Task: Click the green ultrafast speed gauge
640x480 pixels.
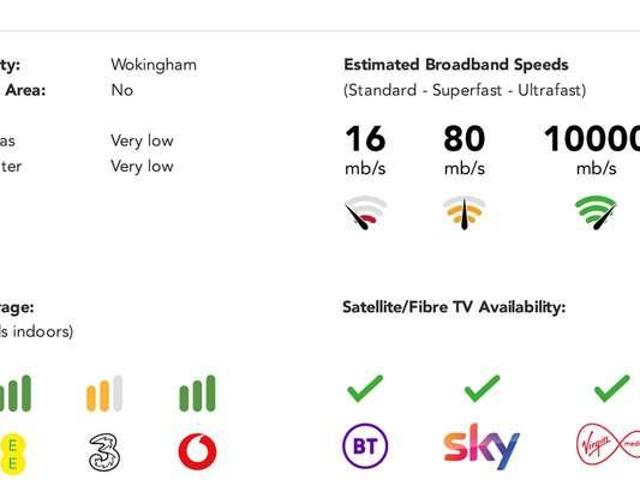Action: [595, 213]
